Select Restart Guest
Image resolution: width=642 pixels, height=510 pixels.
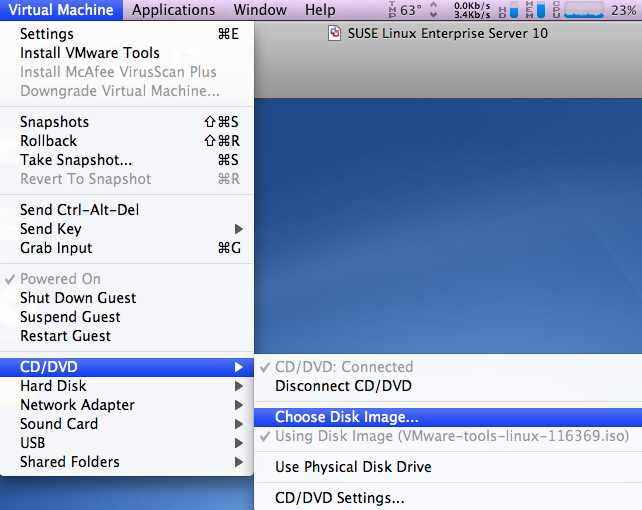[x=127, y=336]
